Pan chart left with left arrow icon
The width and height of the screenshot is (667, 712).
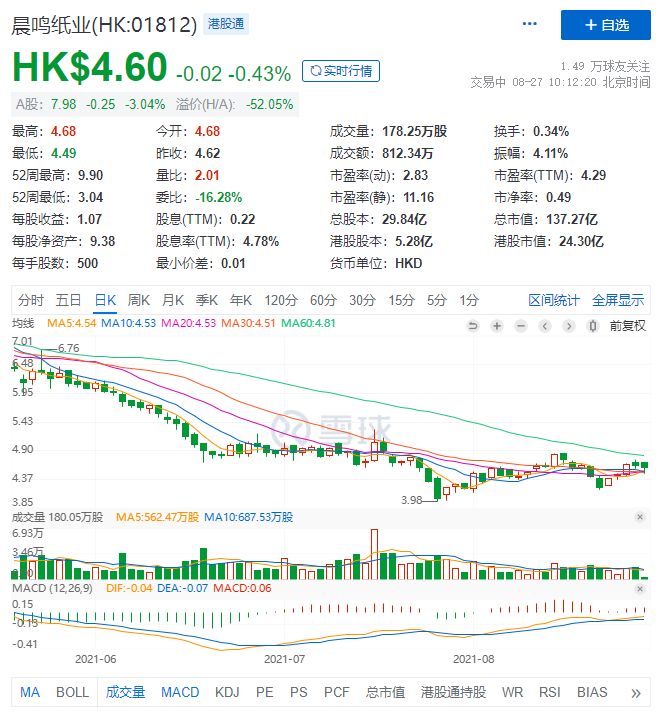(x=545, y=326)
